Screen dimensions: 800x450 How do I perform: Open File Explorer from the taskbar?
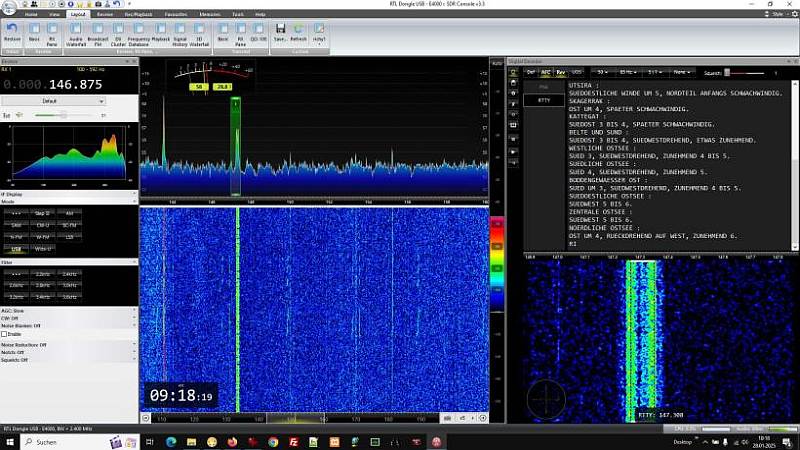(191, 442)
